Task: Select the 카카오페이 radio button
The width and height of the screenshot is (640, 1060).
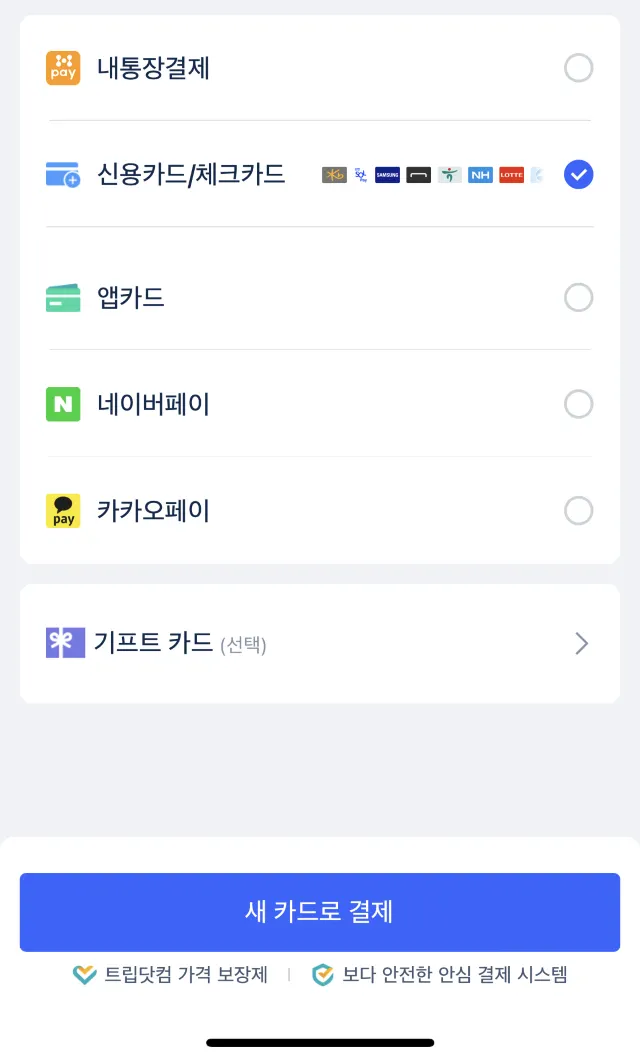Action: pyautogui.click(x=578, y=510)
